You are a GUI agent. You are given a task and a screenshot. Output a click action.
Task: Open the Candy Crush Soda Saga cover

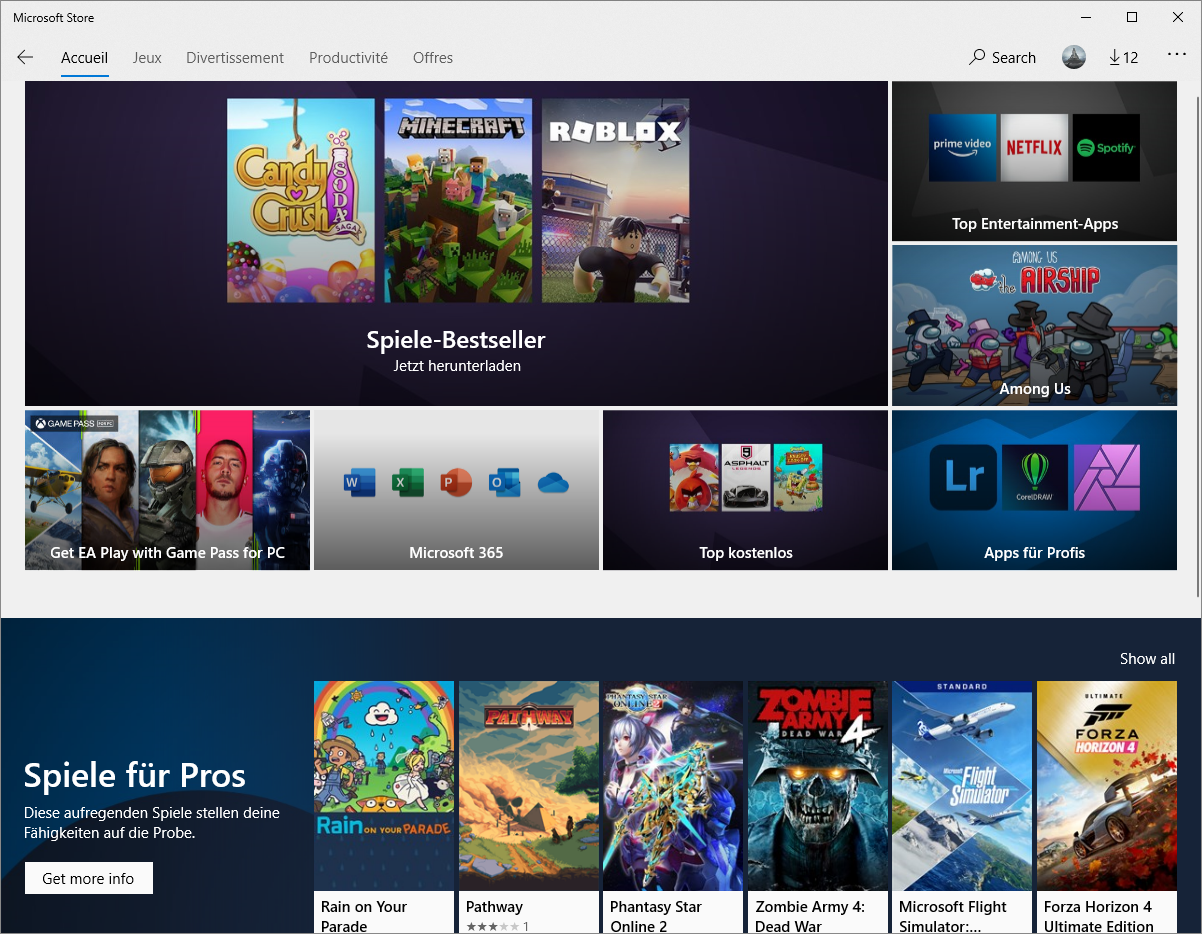pyautogui.click(x=301, y=200)
